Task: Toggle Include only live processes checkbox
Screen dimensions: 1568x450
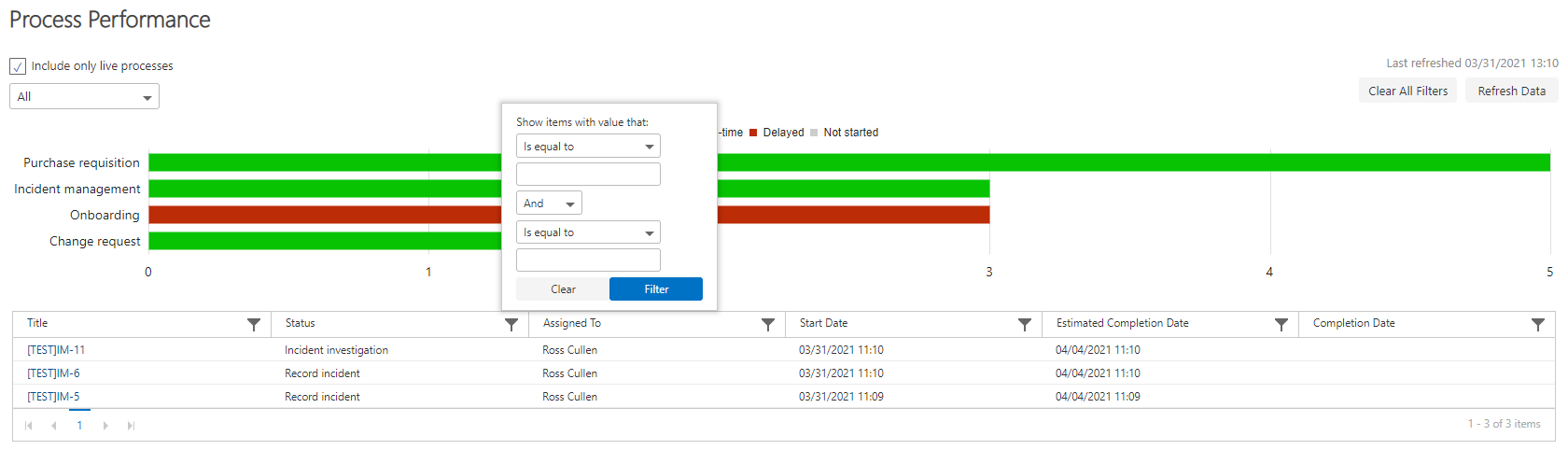Action: 18,66
